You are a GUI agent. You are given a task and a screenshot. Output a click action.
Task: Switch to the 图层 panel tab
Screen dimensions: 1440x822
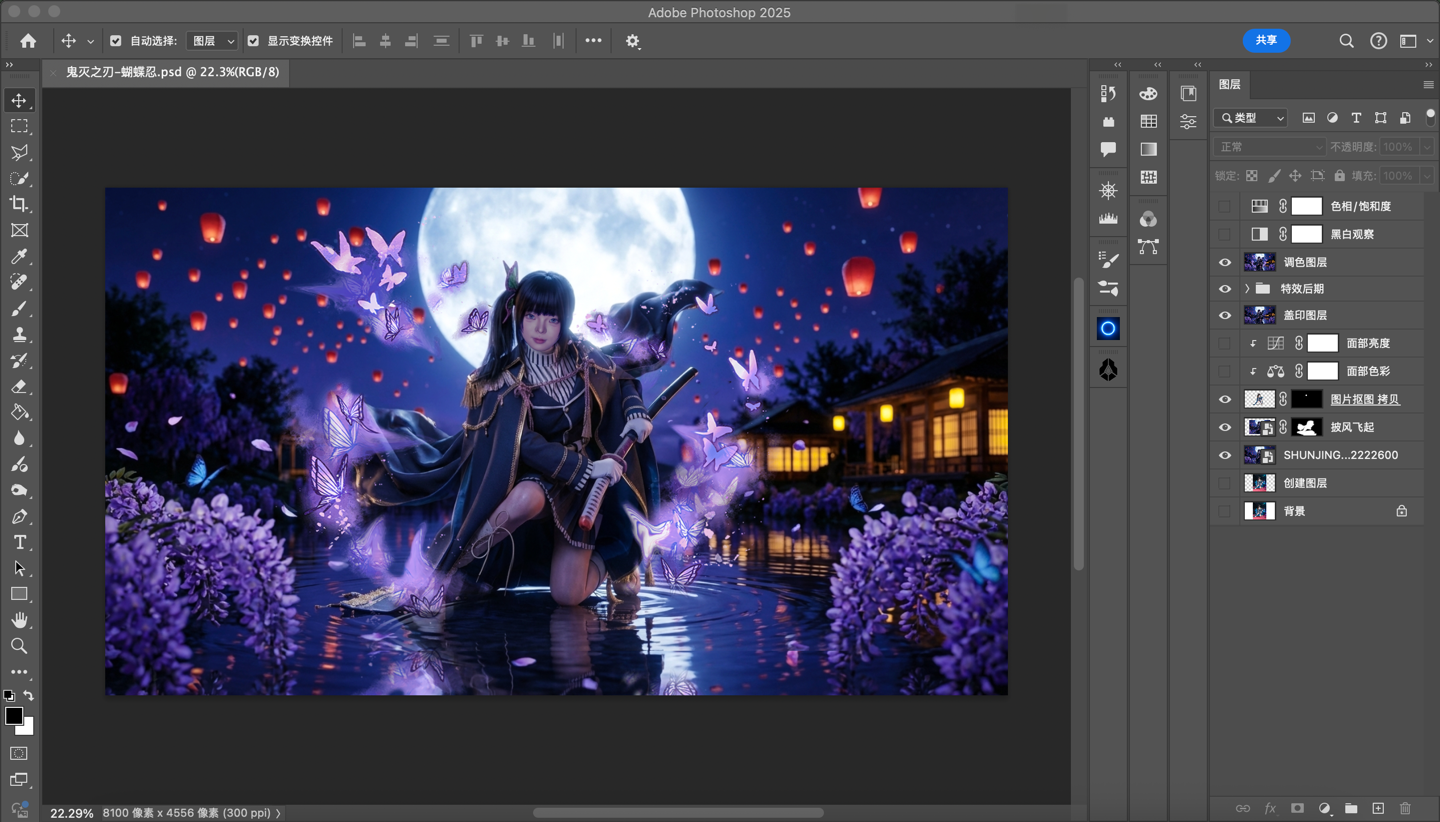(x=1230, y=85)
